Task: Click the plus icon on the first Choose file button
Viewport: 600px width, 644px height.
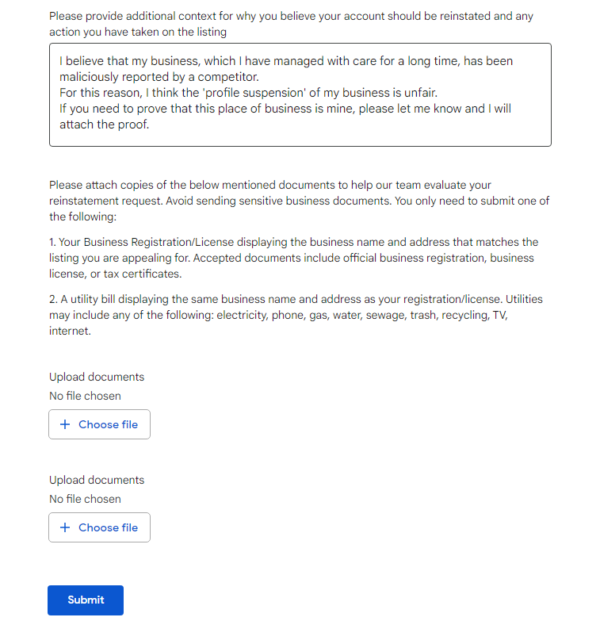Action: 66,425
